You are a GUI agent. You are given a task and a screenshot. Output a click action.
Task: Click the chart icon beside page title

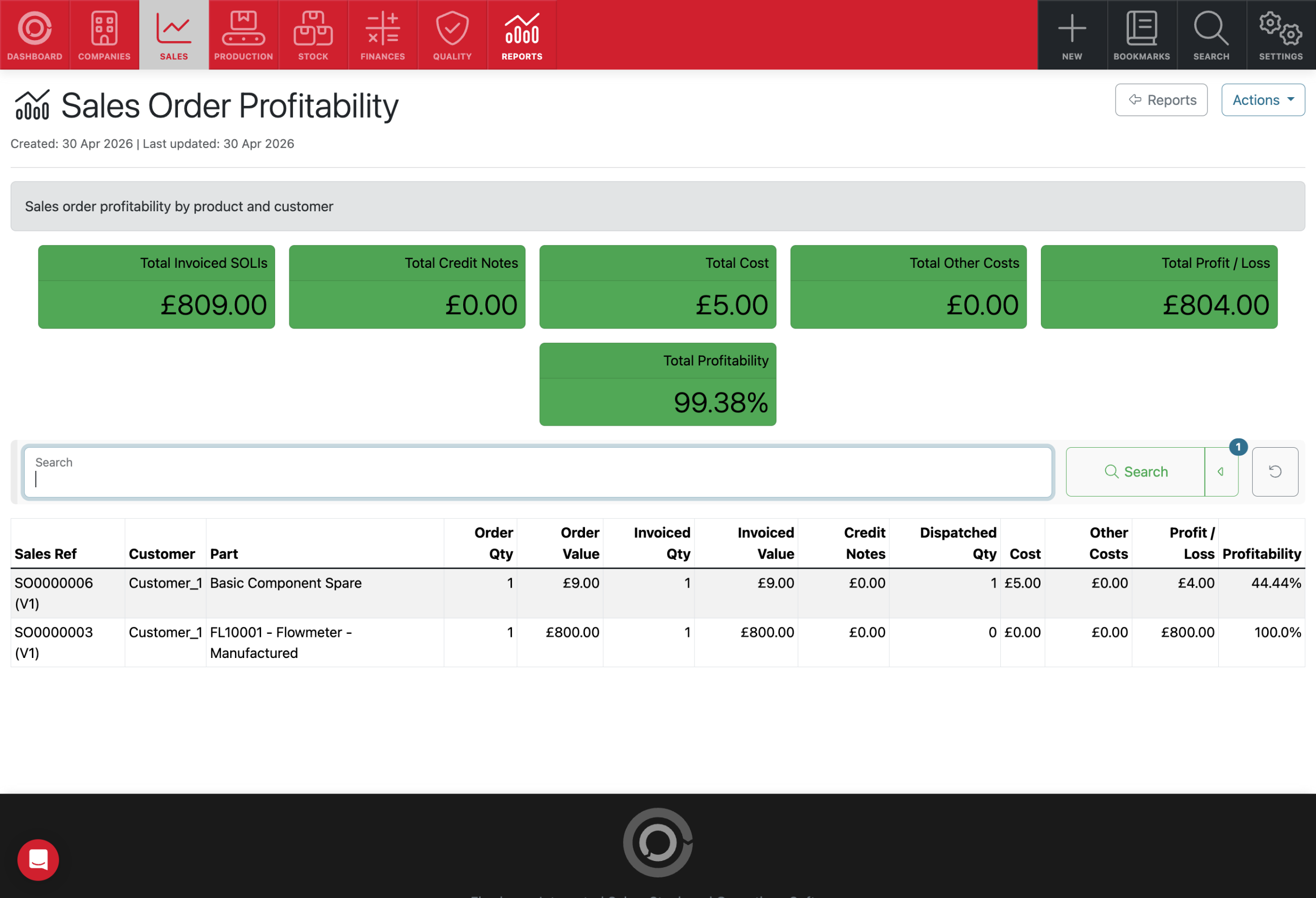(x=32, y=105)
